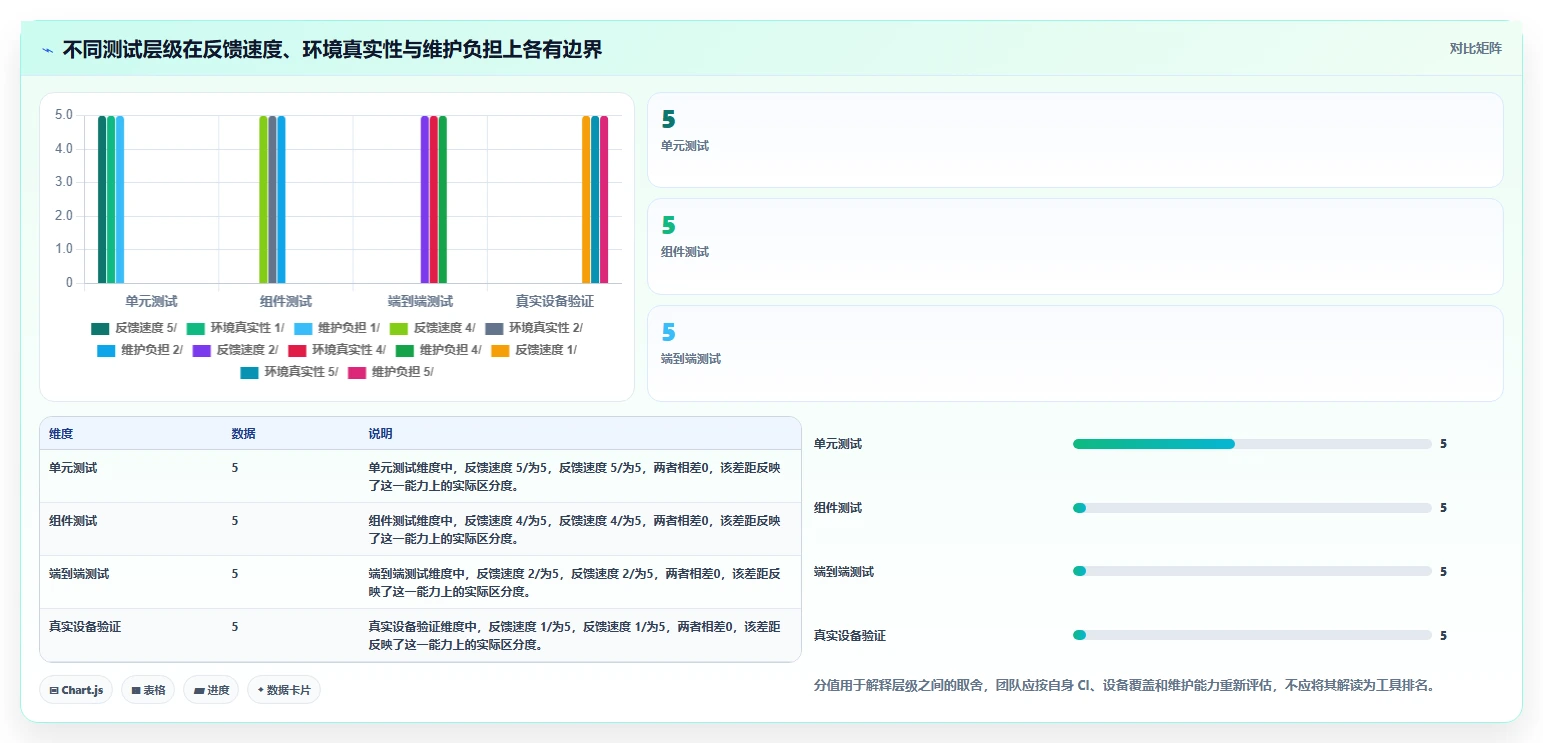
Task: Click the 组件测试 row description text
Action: coord(574,530)
